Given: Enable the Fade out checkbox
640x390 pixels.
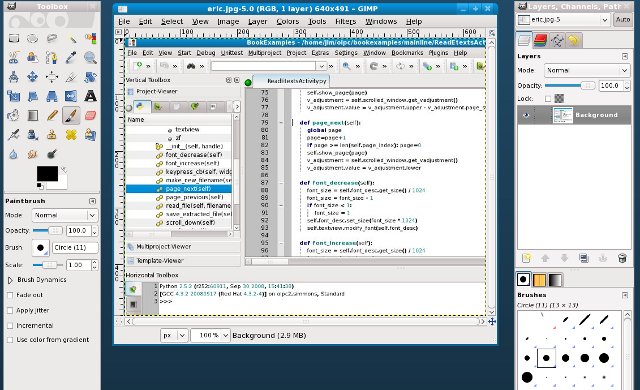Looking at the screenshot, I should click(10, 295).
